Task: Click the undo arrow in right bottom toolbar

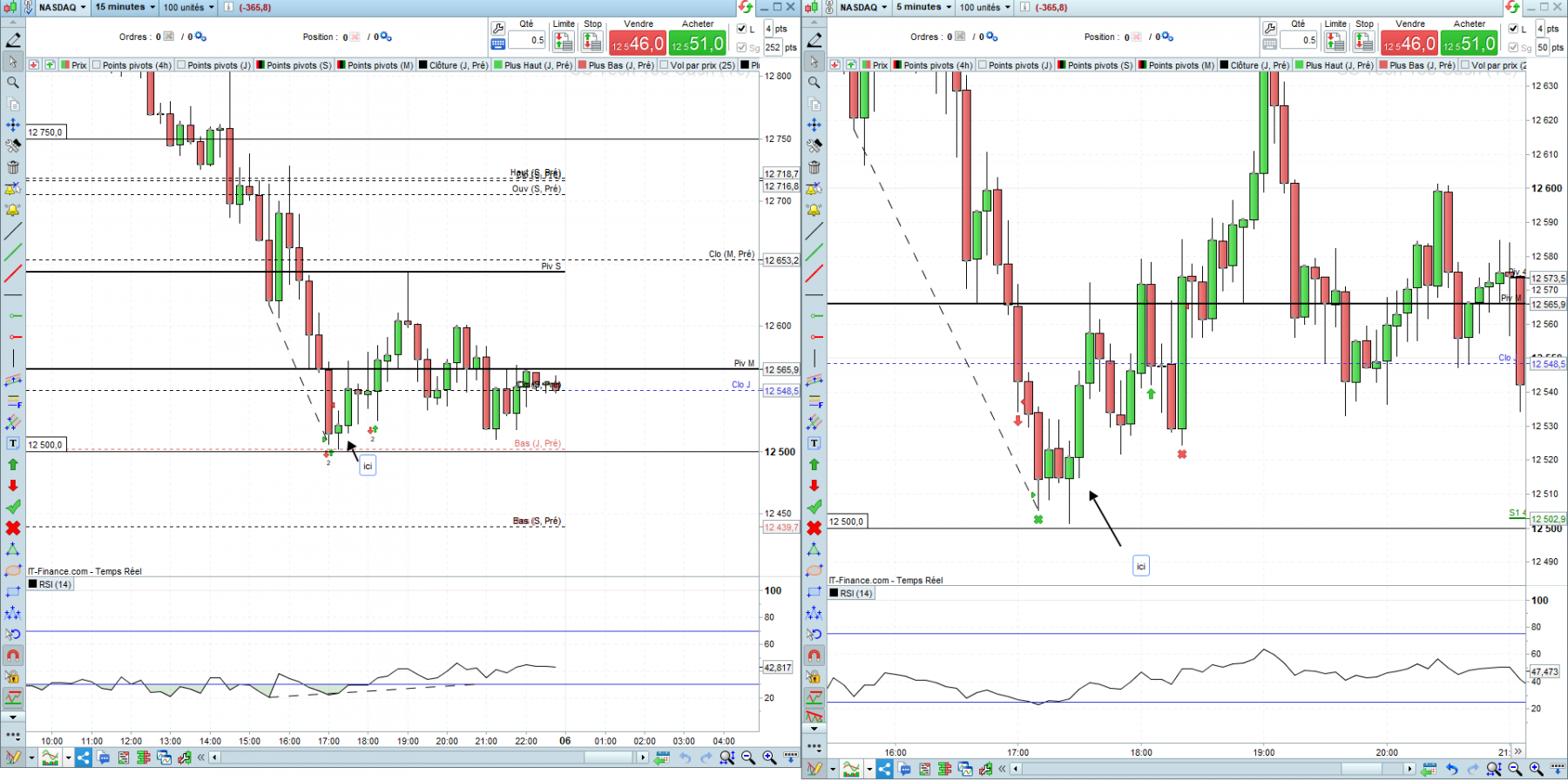Action: (1451, 769)
